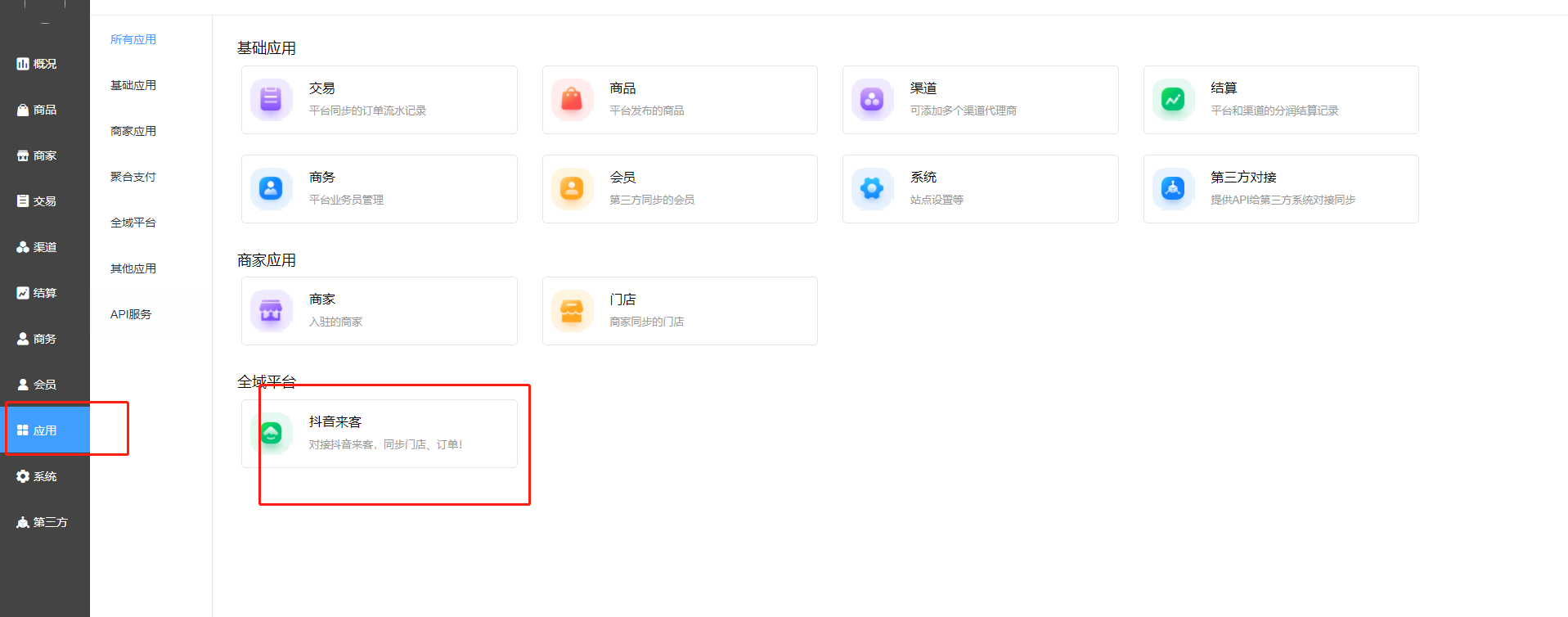The width and height of the screenshot is (1568, 617).
Task: Open the 商务 app card title
Action: pos(322,178)
